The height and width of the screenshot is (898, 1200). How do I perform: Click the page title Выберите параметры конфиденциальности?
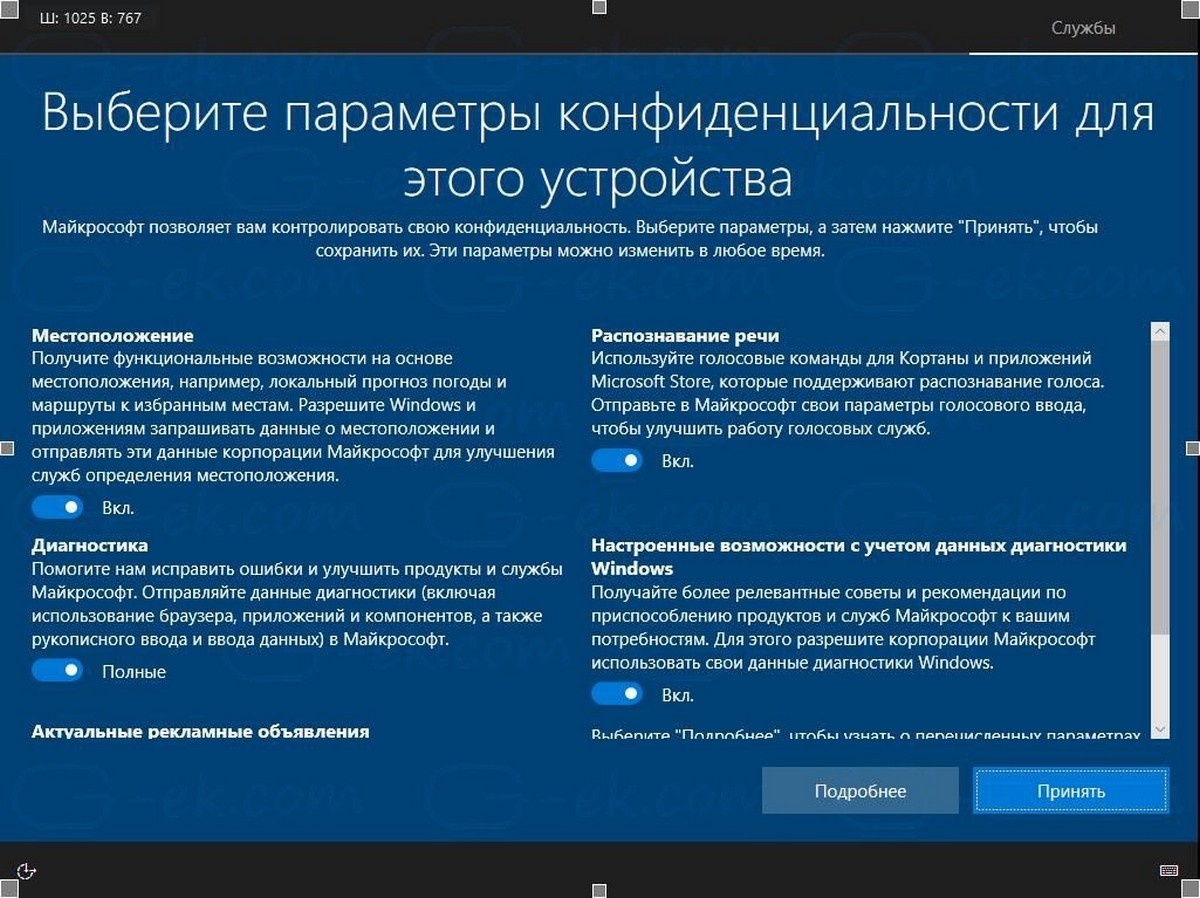pyautogui.click(x=598, y=146)
